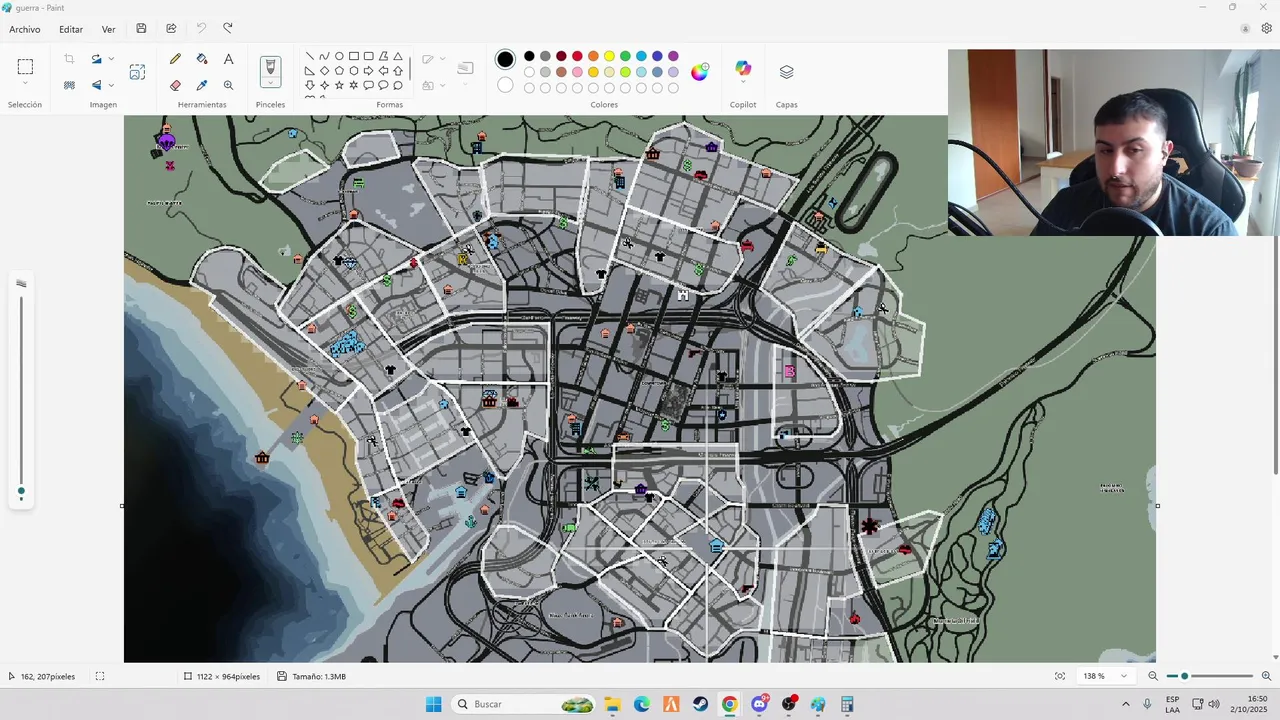
Task: Click the zoom in plus button
Action: click(1266, 676)
